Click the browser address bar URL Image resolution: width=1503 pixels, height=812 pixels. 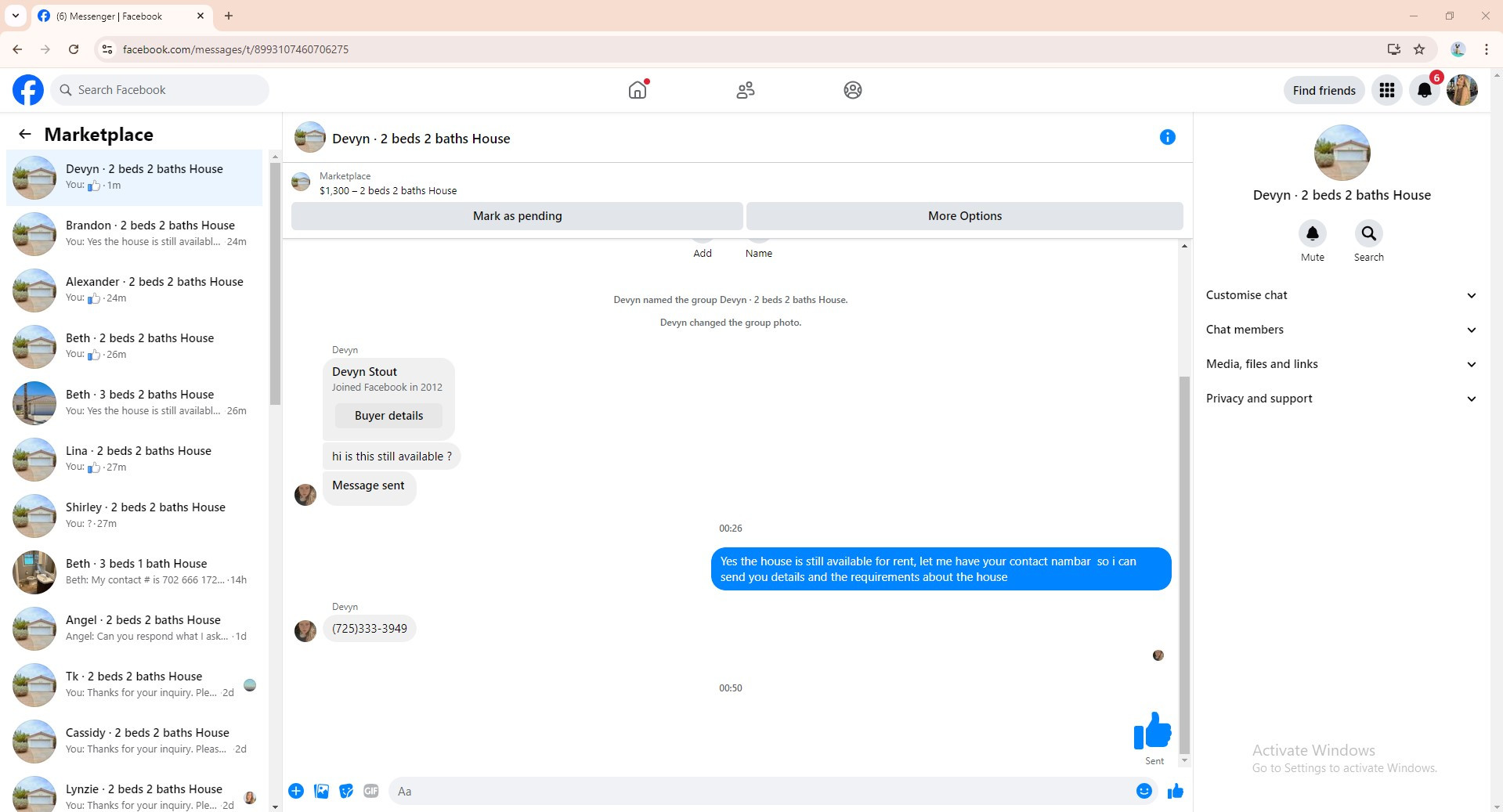tap(236, 49)
